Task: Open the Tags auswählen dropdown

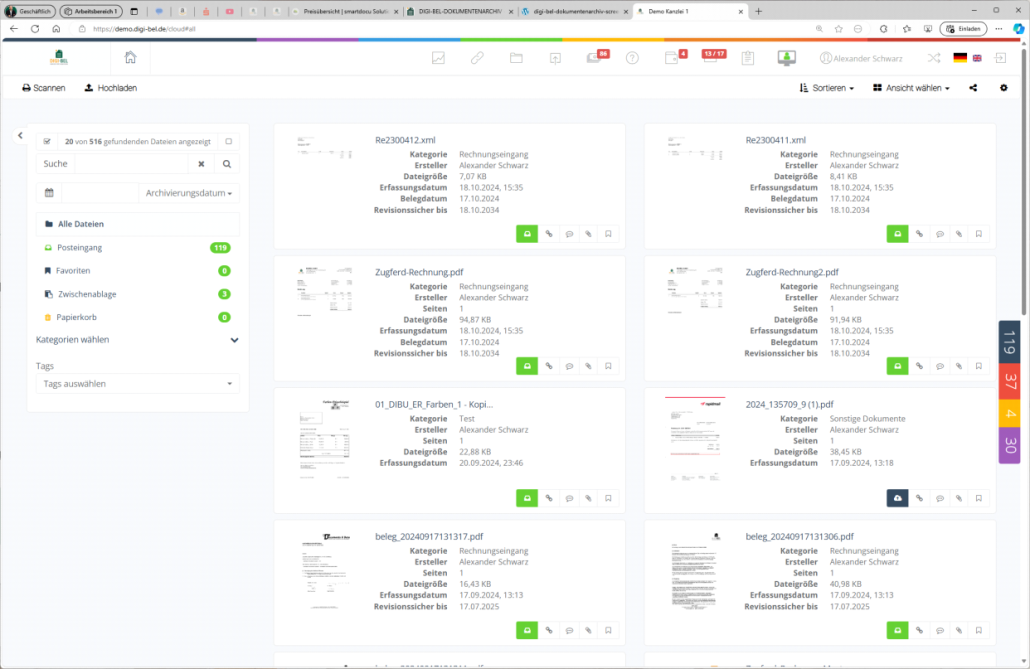Action: tap(137, 384)
